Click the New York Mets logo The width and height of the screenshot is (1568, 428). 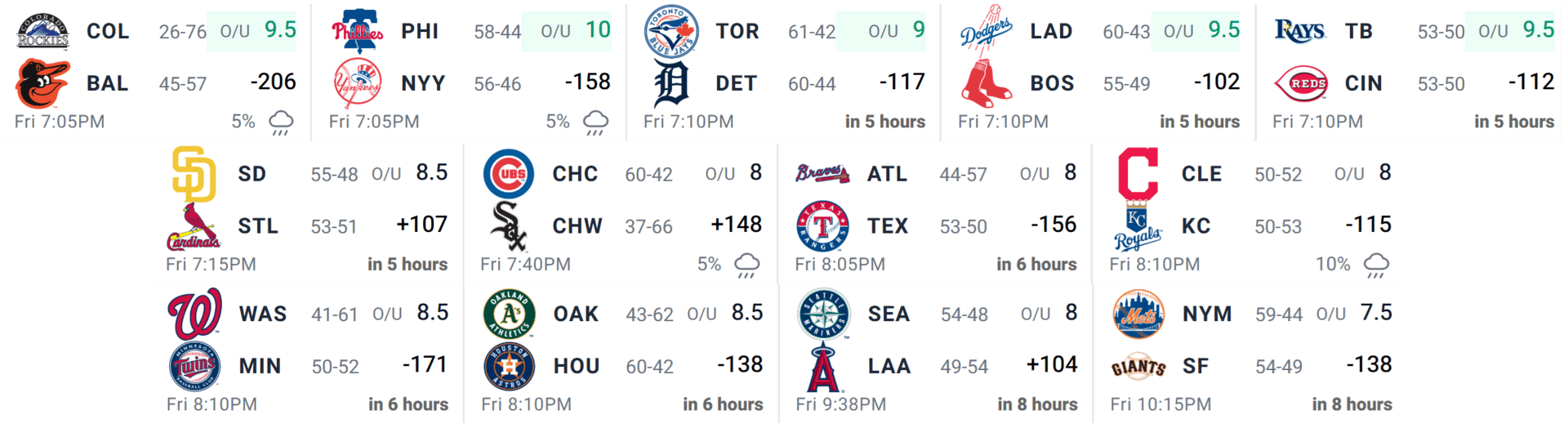(x=1138, y=314)
